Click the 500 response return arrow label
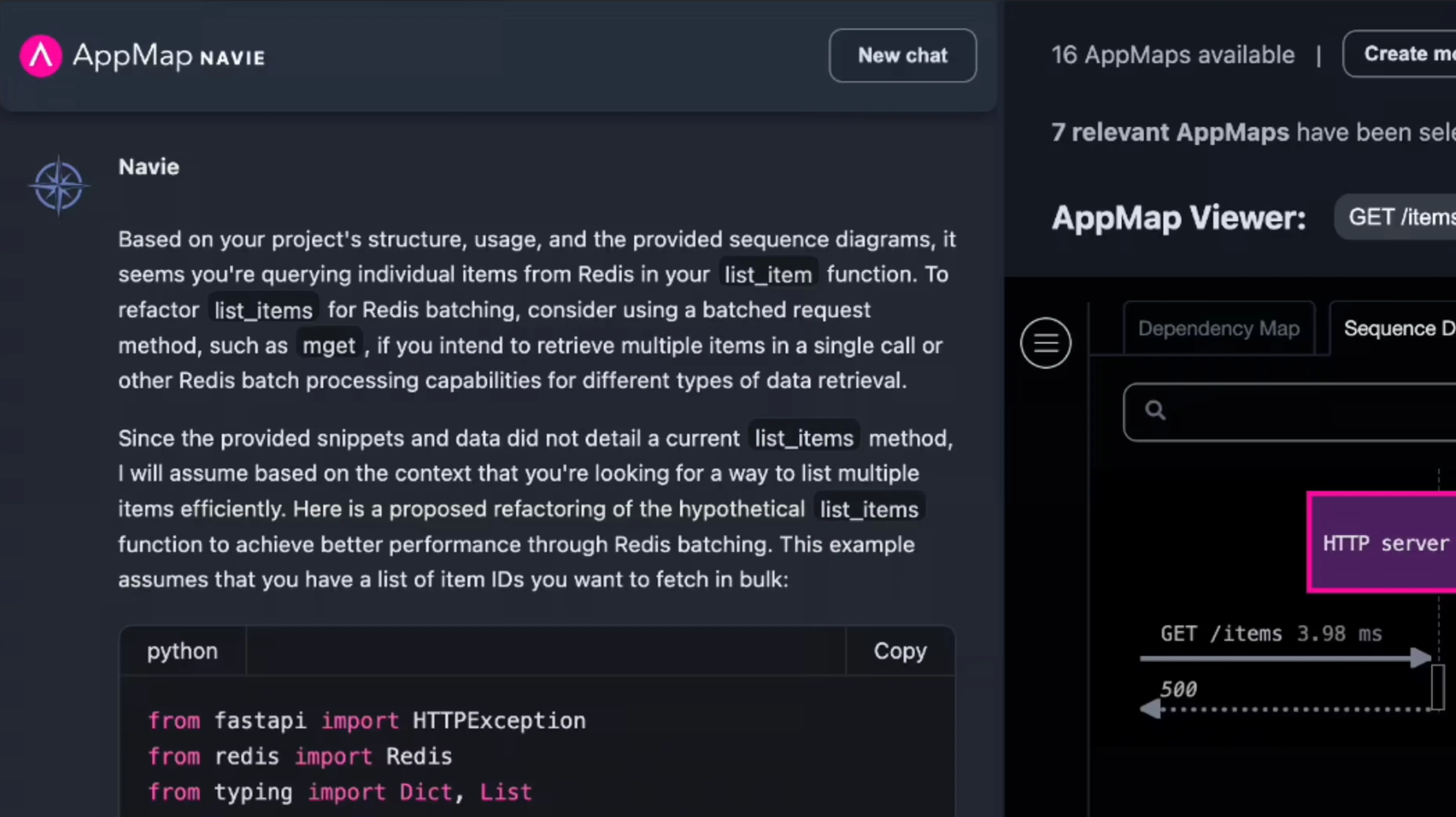Image resolution: width=1456 pixels, height=817 pixels. click(x=1179, y=689)
